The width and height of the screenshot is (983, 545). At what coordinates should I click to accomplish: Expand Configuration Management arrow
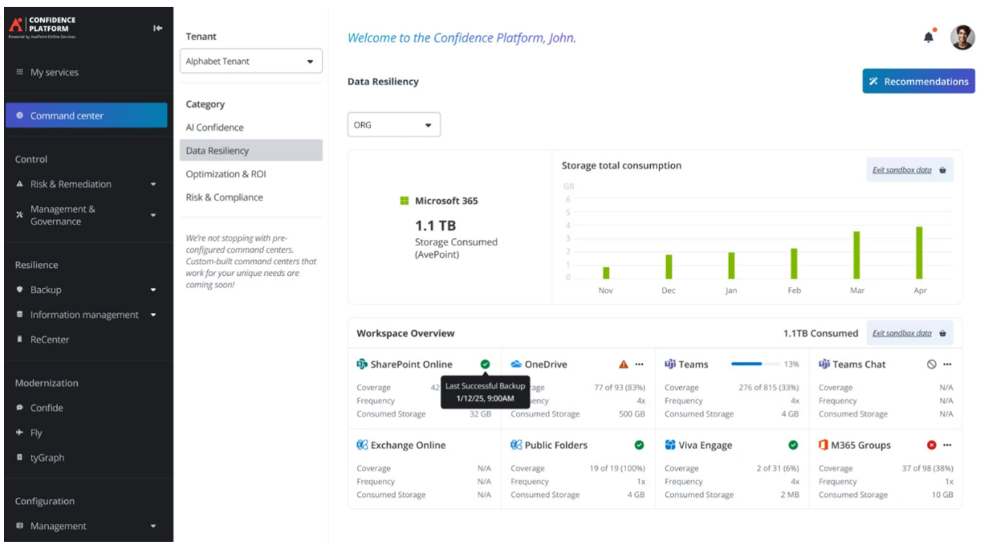[x=154, y=526]
